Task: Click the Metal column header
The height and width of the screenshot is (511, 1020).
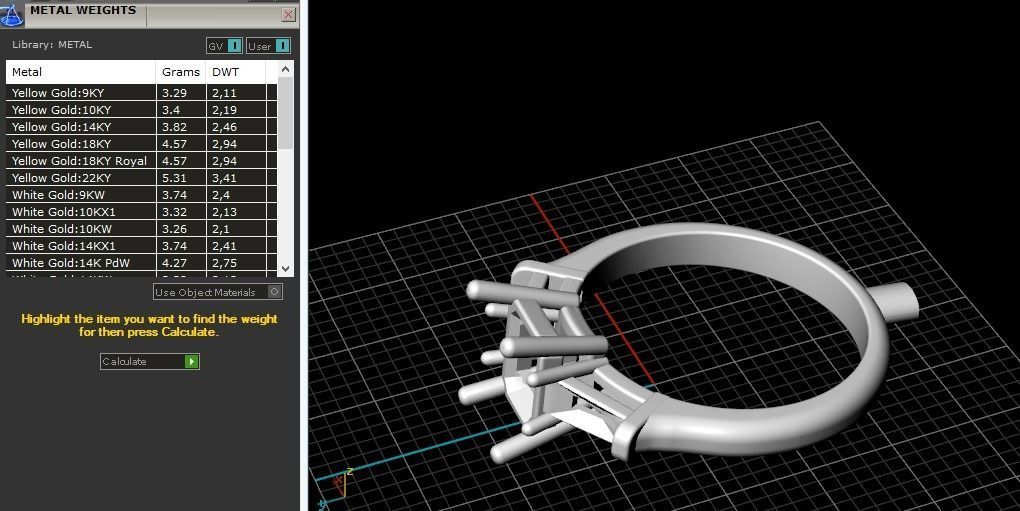Action: pyautogui.click(x=81, y=72)
